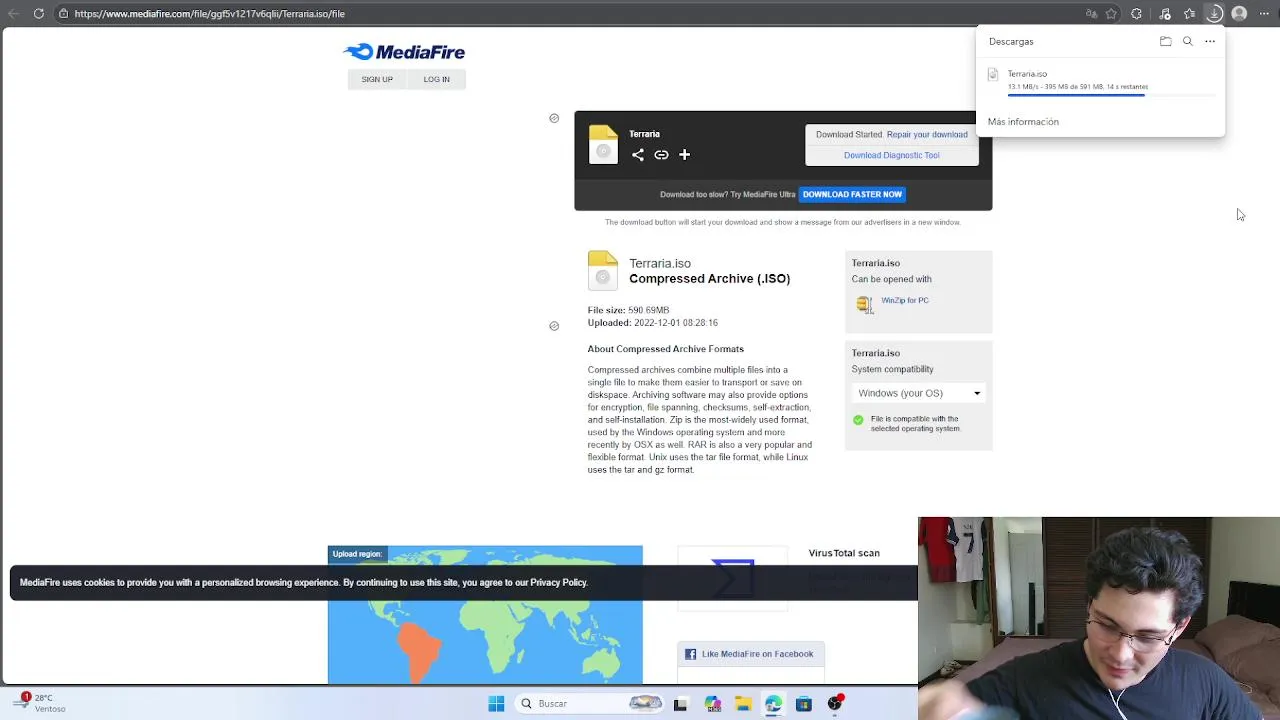Click the upload region world map
The height and width of the screenshot is (720, 1280).
coord(485,615)
